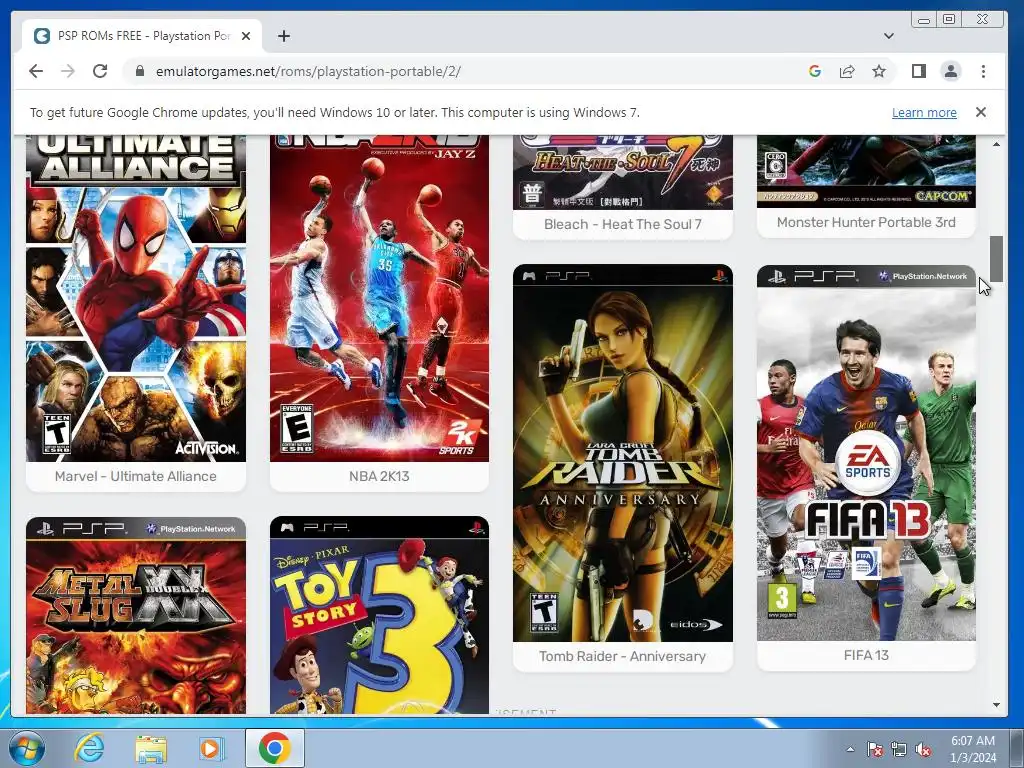This screenshot has width=1024, height=768.
Task: Launch Internet Explorer from taskbar
Action: point(89,748)
